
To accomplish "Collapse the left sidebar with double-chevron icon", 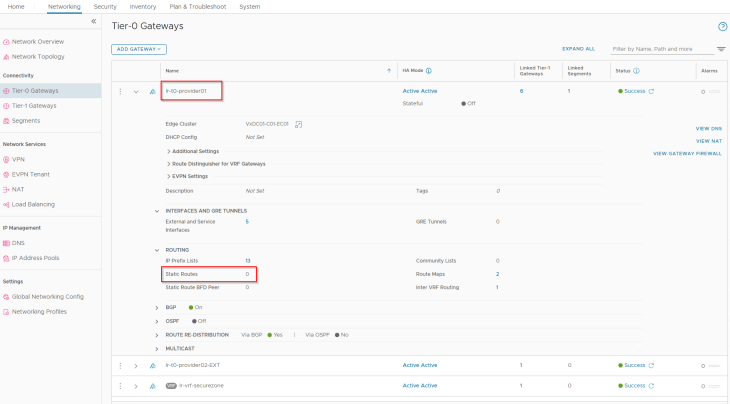I will pos(94,21).
